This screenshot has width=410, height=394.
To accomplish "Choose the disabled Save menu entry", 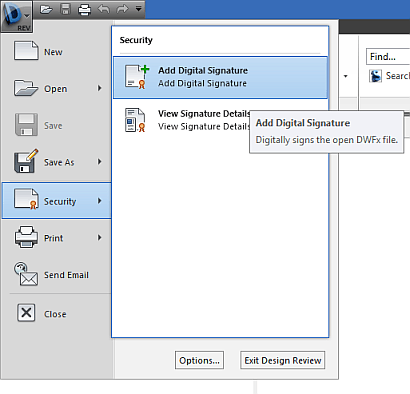I will pyautogui.click(x=57, y=125).
